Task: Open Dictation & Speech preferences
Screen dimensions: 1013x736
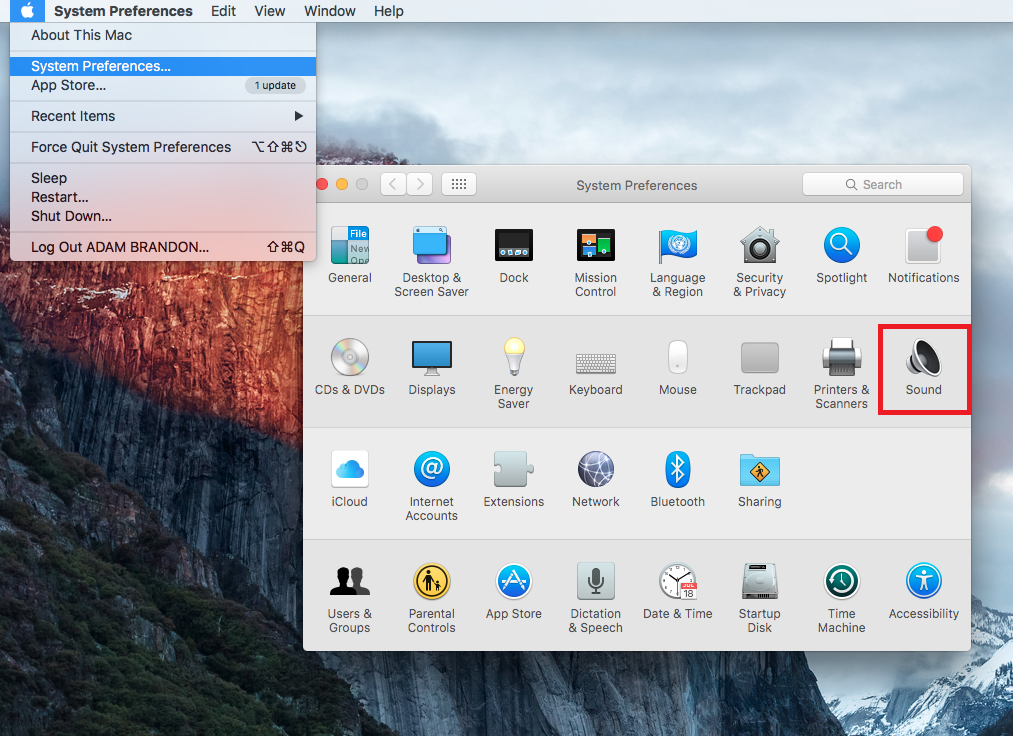Action: 596,598
